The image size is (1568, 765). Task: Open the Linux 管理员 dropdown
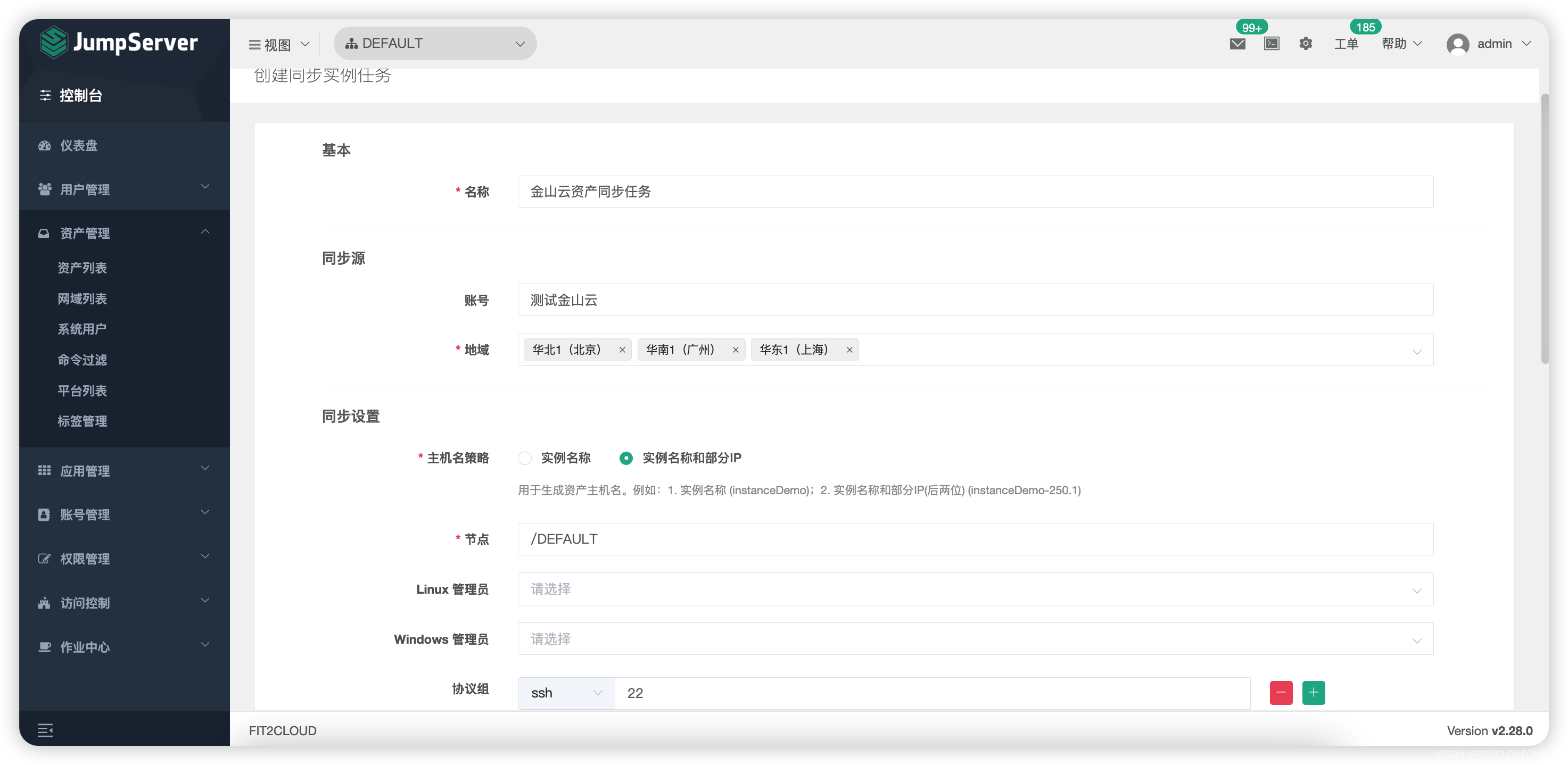[975, 589]
